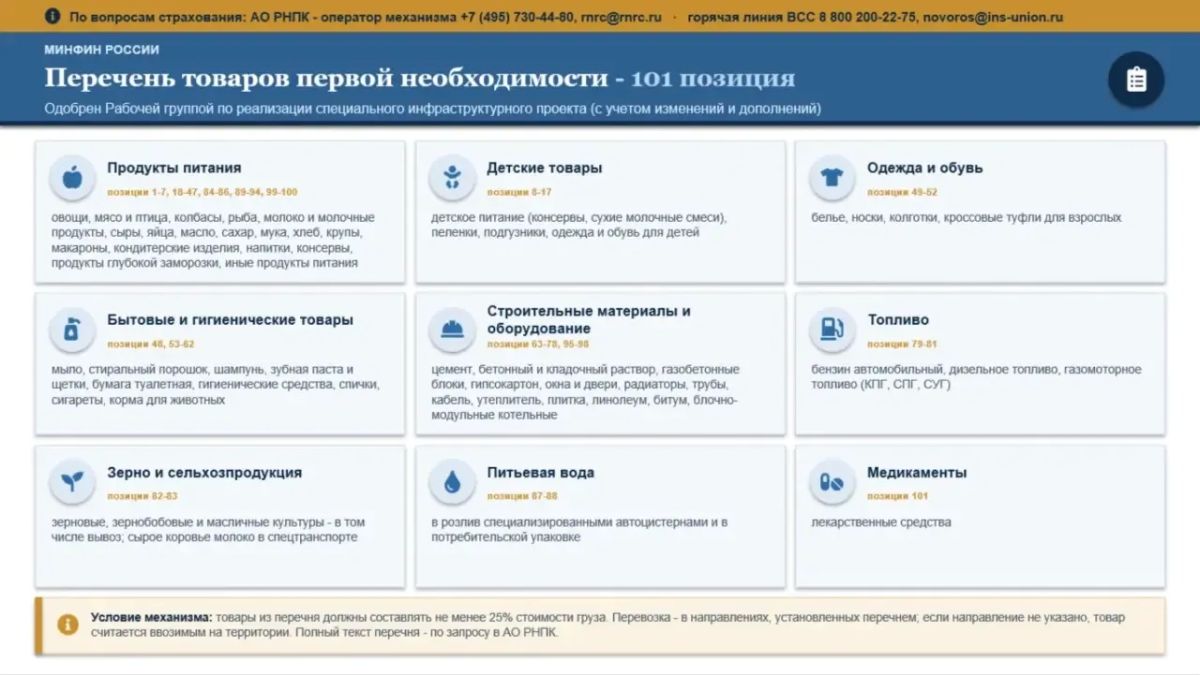
Task: Click 'позиции 48, 53-62' label
Action: point(150,344)
